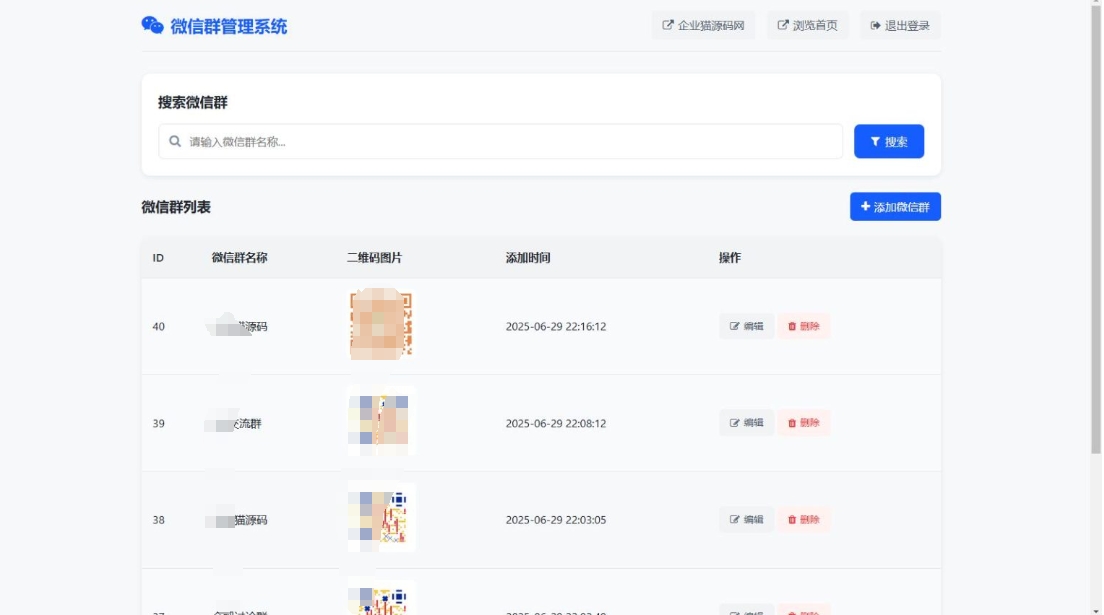Click the magnifier icon in the search box
The height and width of the screenshot is (615, 1104).
coord(174,141)
